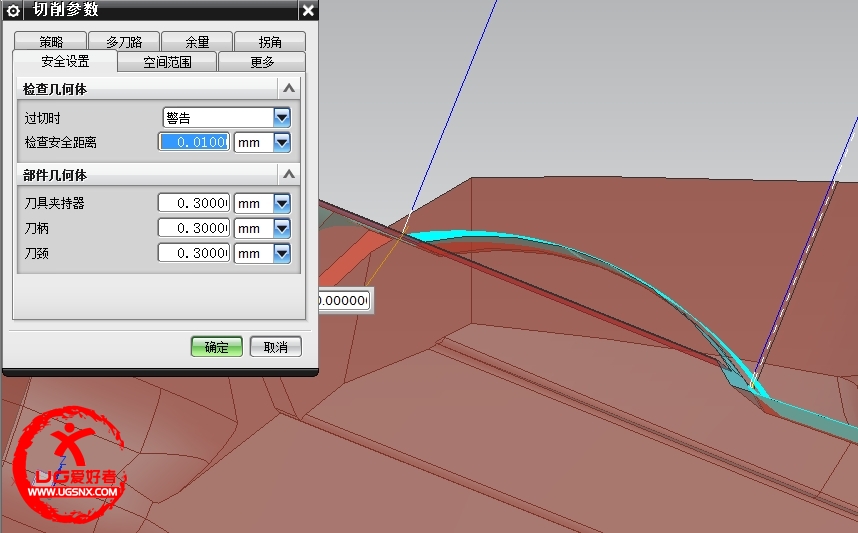Screen dimensions: 858x533
Task: Collapse the 部件几何体 section
Action: pyautogui.click(x=289, y=175)
